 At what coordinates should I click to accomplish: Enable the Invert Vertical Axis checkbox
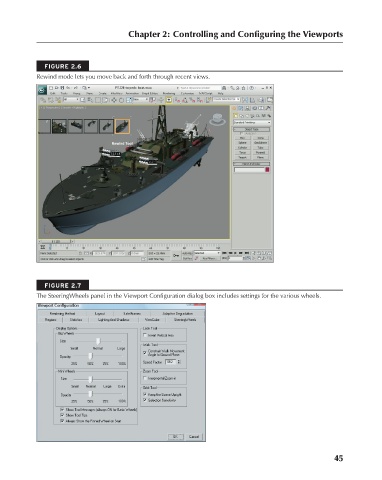pyautogui.click(x=145, y=335)
